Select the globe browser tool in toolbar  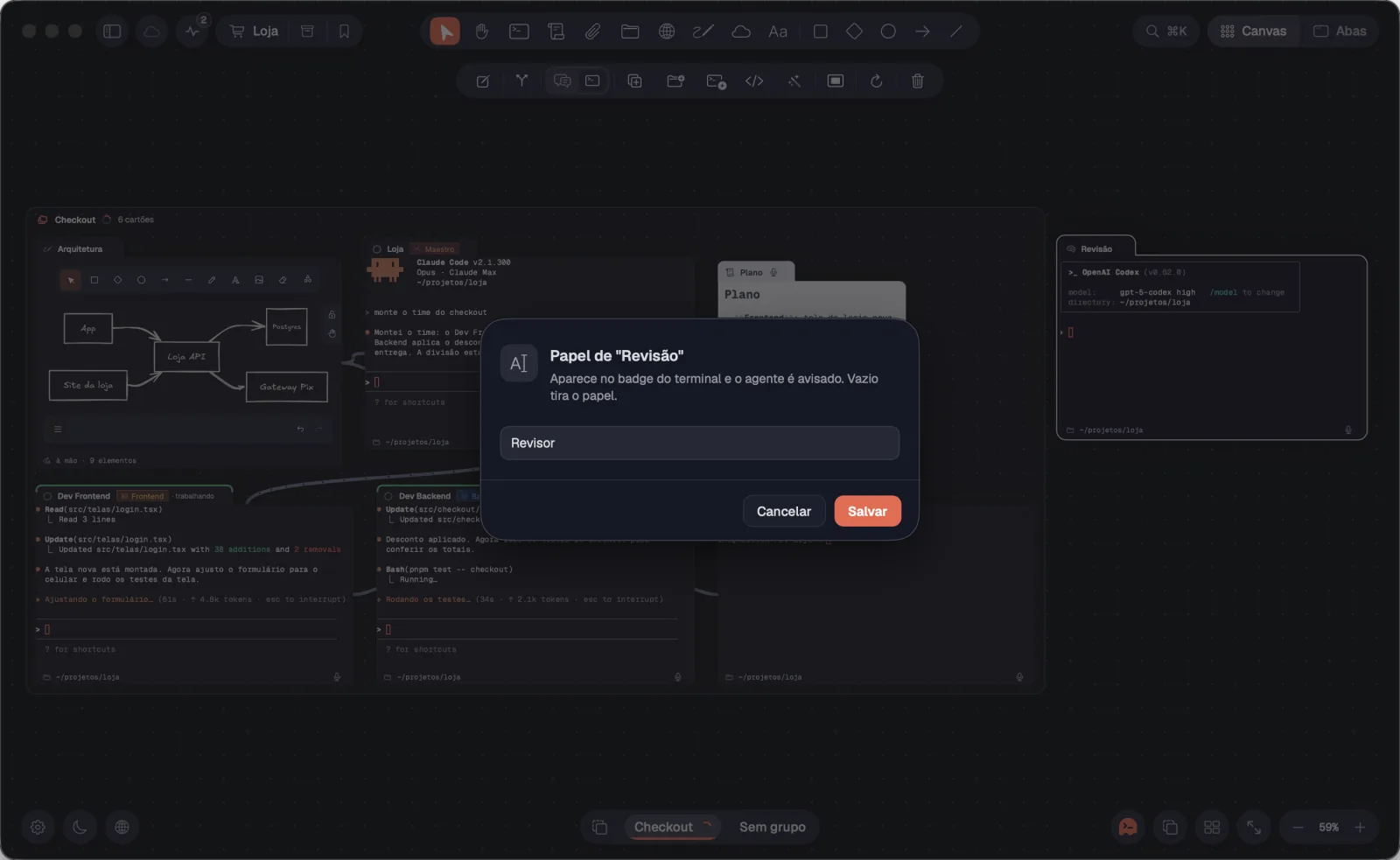(x=667, y=31)
